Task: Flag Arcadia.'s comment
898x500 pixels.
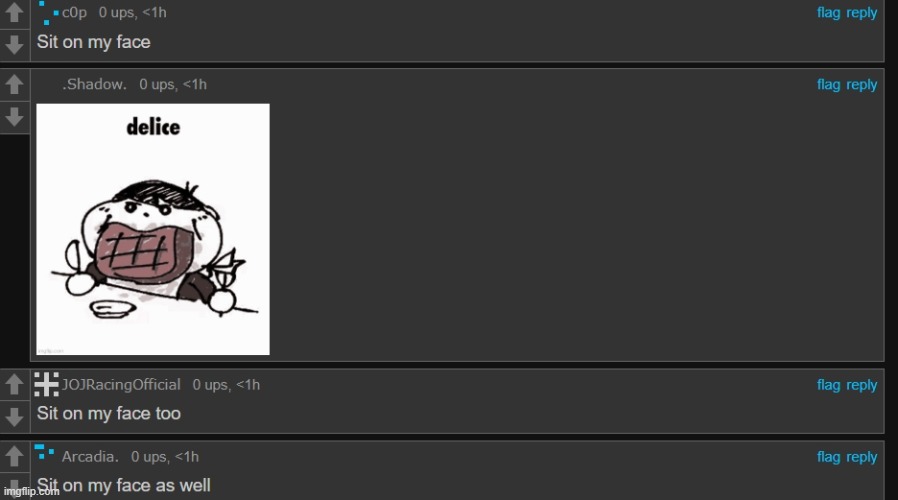Action: (828, 456)
